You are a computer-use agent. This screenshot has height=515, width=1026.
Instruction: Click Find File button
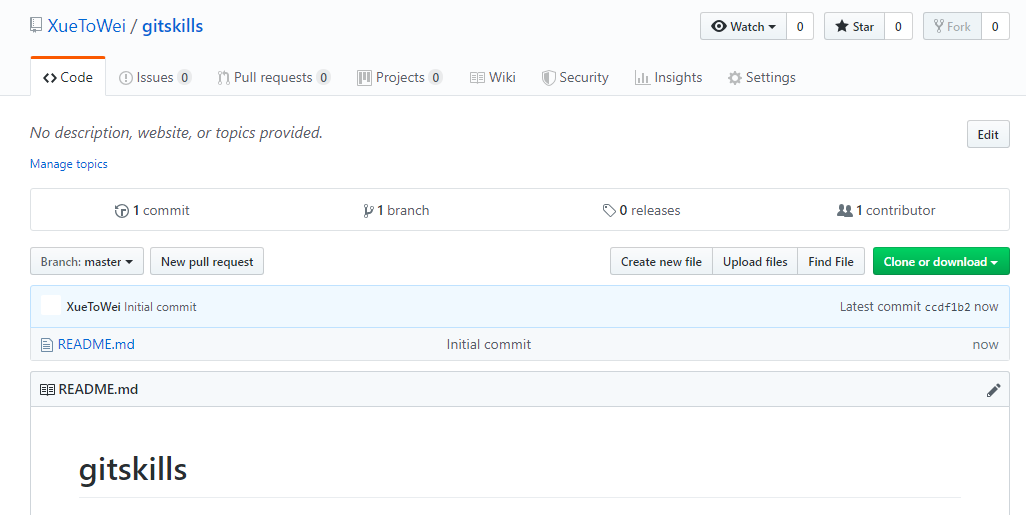pos(831,262)
